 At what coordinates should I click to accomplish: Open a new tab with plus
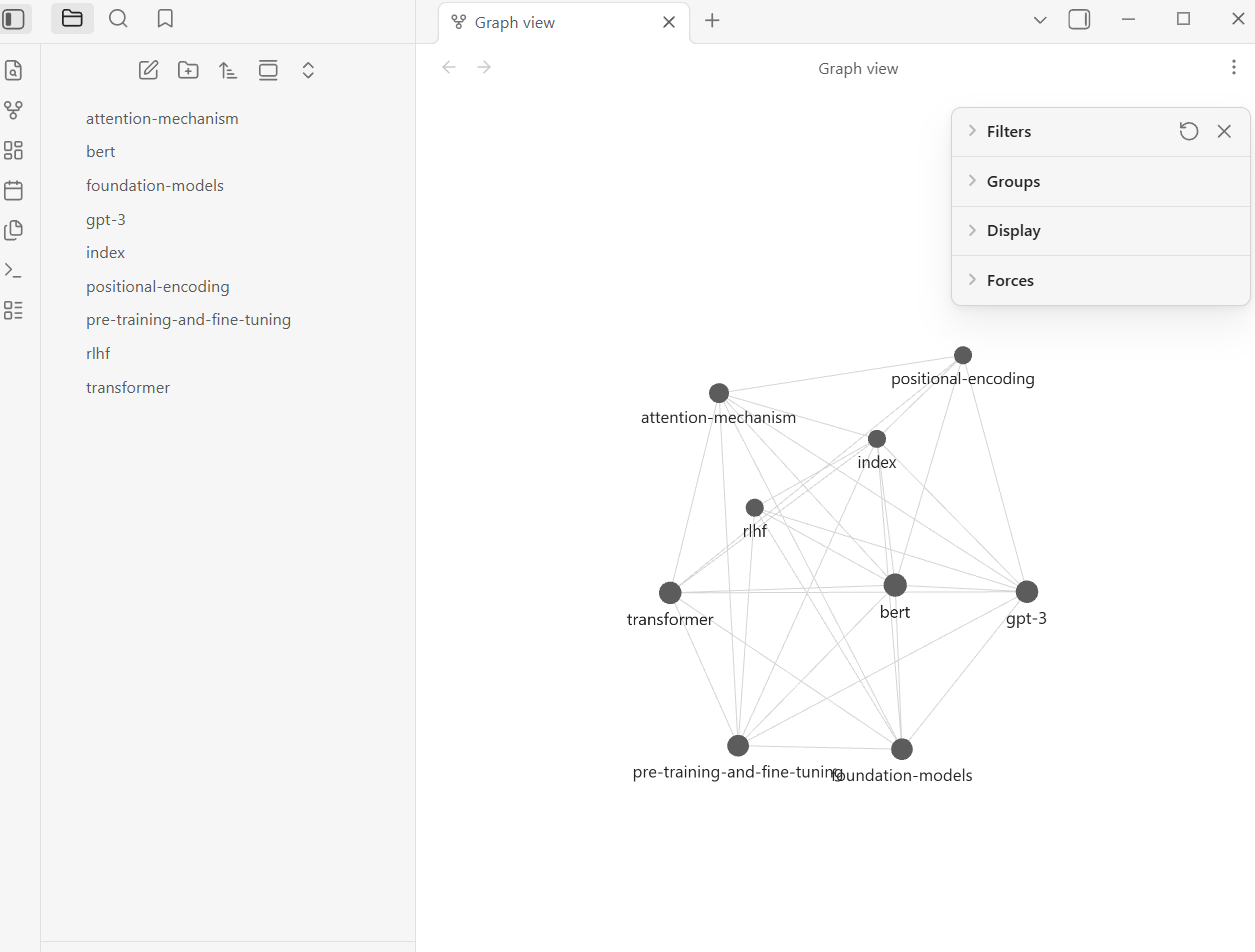[x=712, y=21]
